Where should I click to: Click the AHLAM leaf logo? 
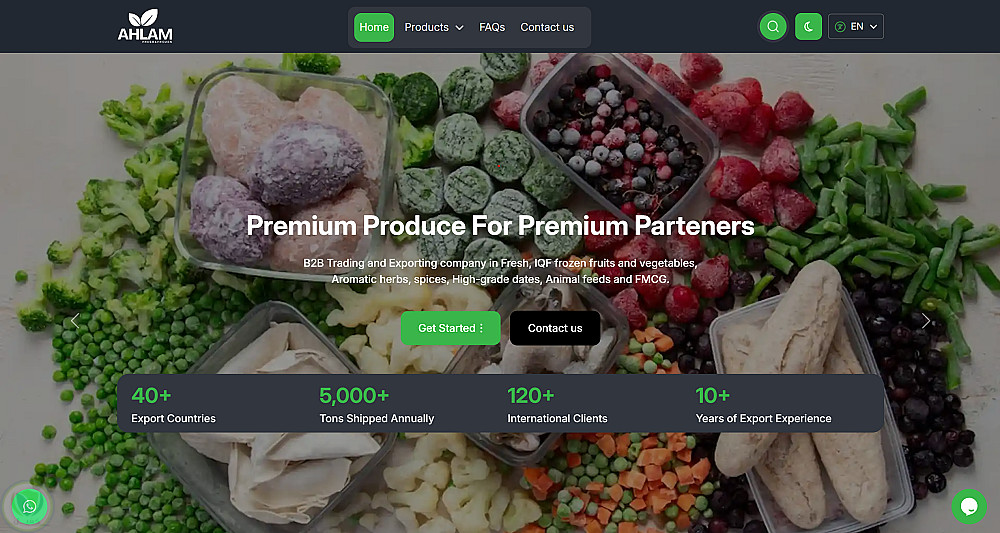[x=138, y=26]
